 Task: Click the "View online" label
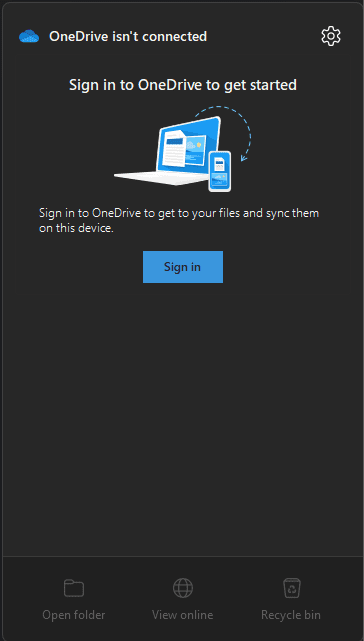182,615
